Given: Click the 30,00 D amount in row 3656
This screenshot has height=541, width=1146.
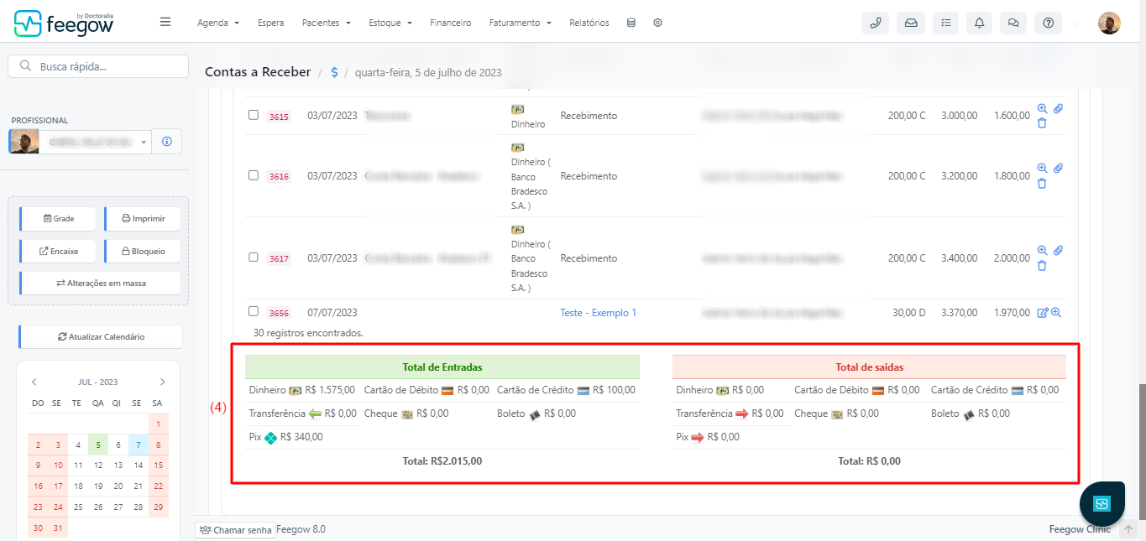Looking at the screenshot, I should coord(908,312).
